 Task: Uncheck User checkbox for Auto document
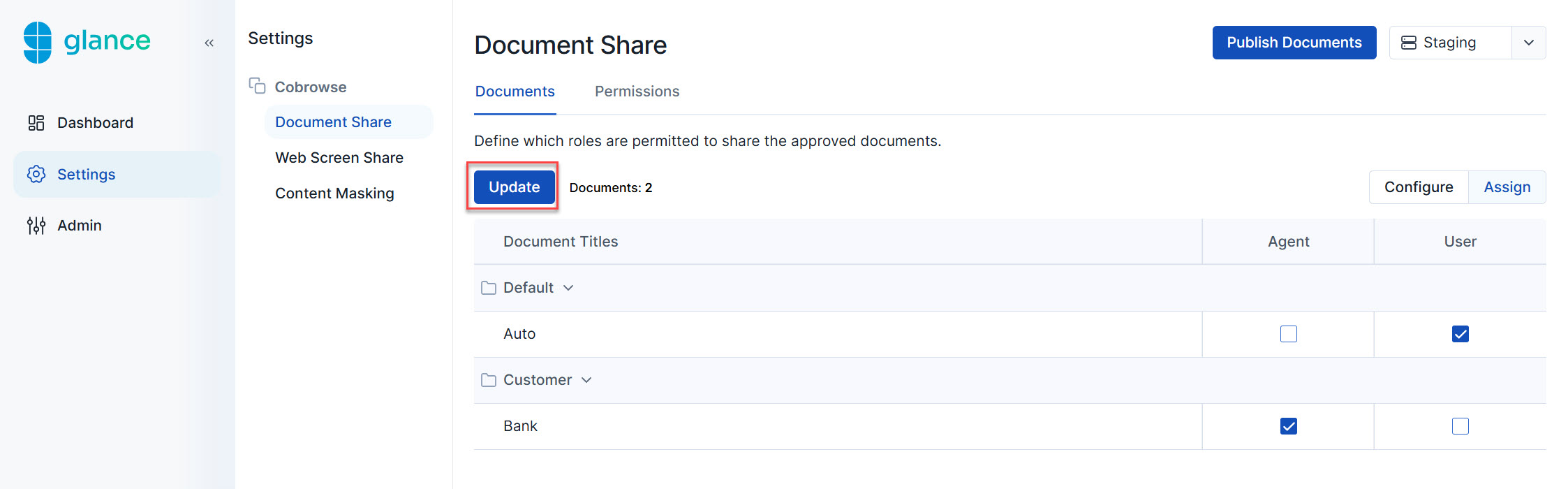[1460, 334]
